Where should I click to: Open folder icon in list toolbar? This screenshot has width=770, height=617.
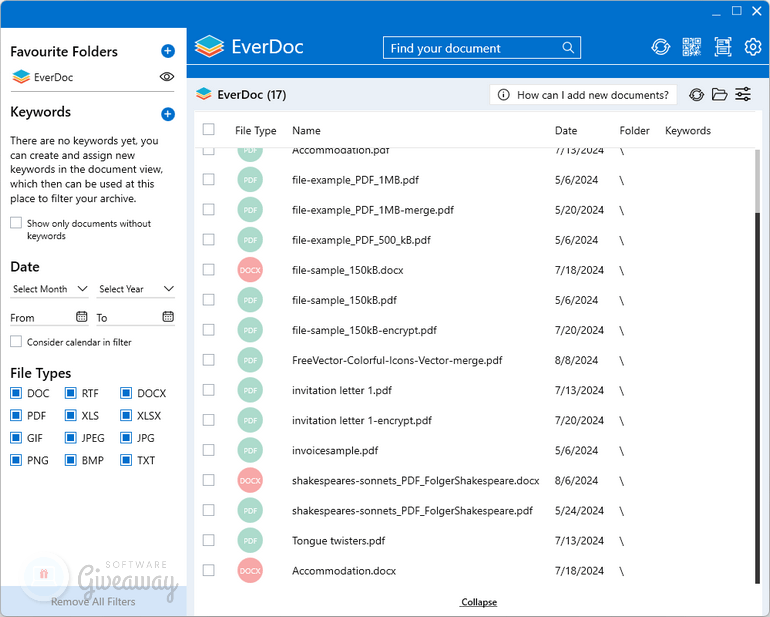719,94
